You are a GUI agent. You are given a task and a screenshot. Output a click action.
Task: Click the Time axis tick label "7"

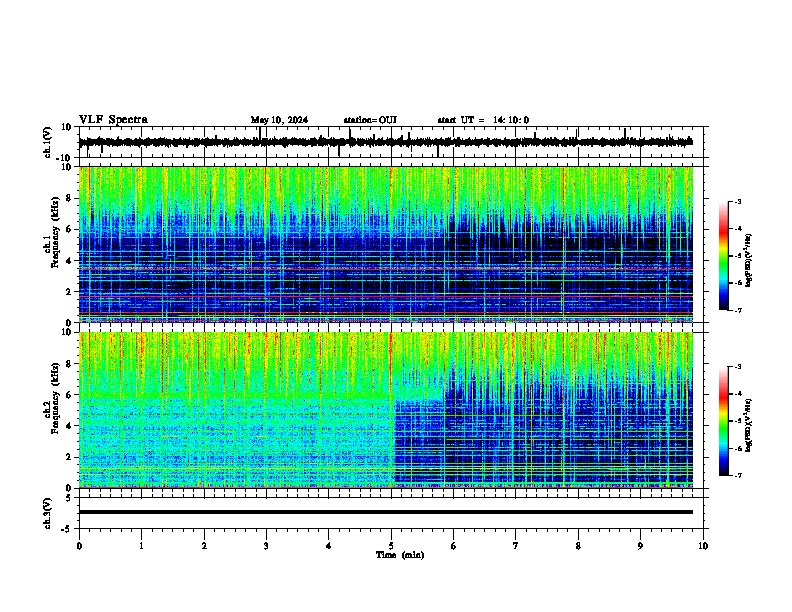(516, 546)
